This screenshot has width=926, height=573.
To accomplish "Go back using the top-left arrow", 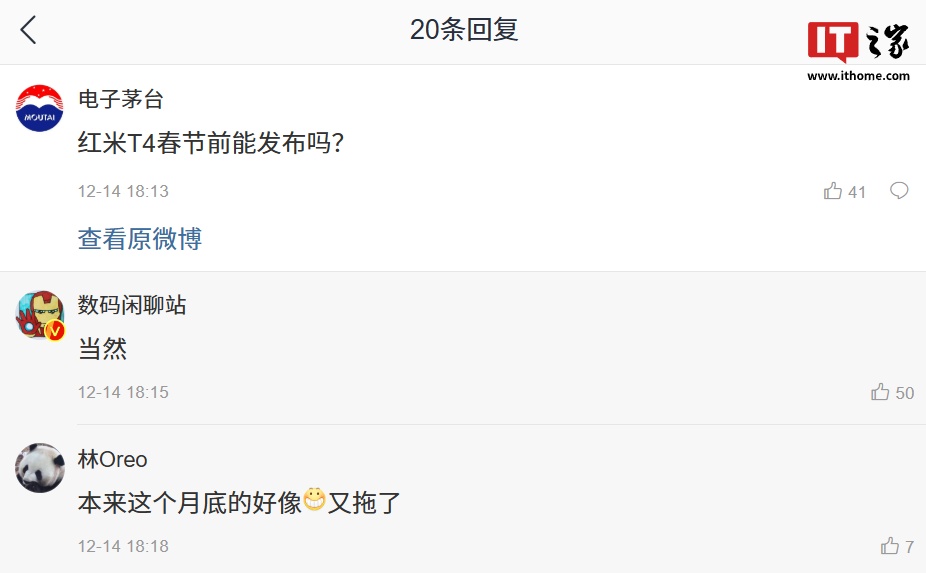I will pos(28,30).
